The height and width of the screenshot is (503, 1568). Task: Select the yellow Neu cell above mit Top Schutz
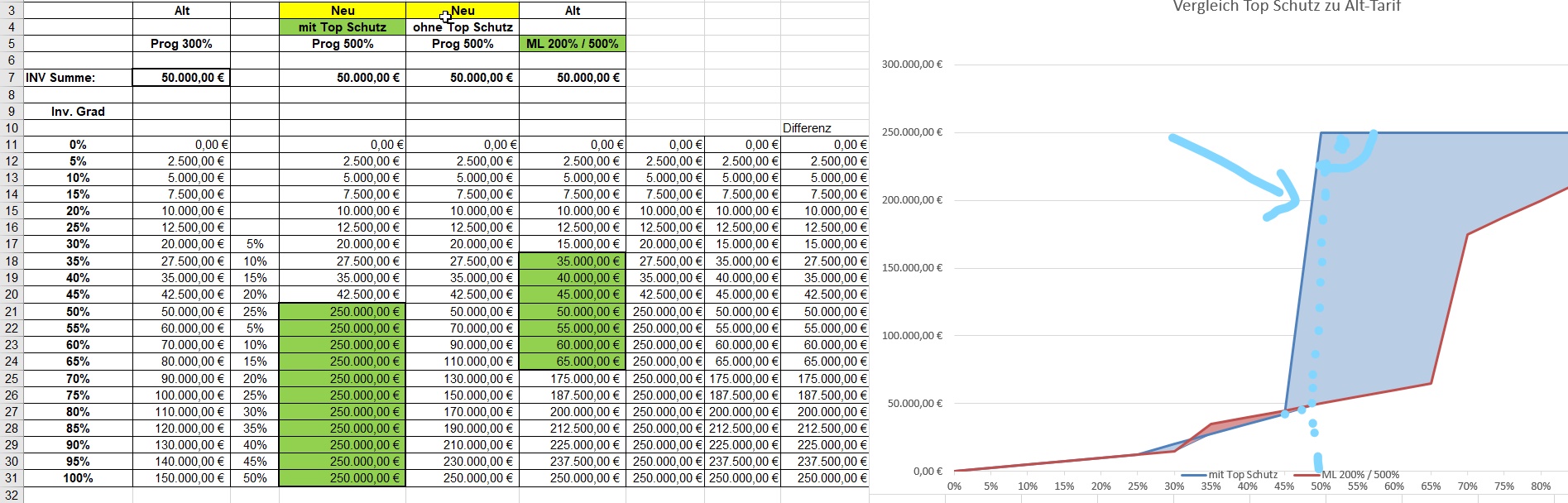343,11
